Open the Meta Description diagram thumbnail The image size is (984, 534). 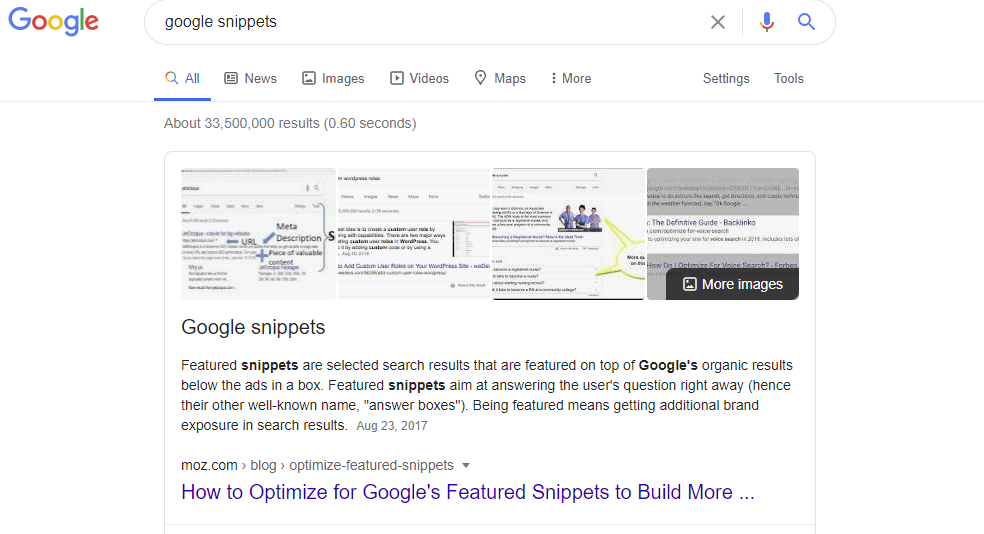pos(258,233)
